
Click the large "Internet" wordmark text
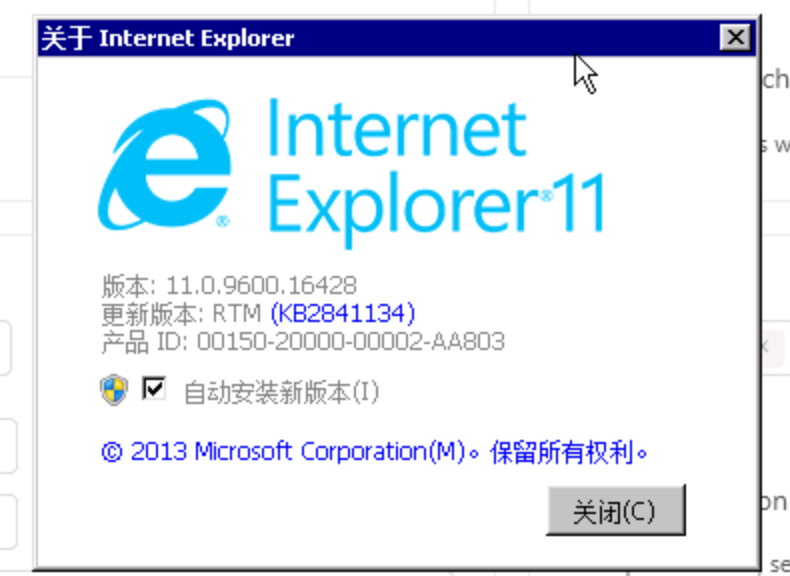398,127
